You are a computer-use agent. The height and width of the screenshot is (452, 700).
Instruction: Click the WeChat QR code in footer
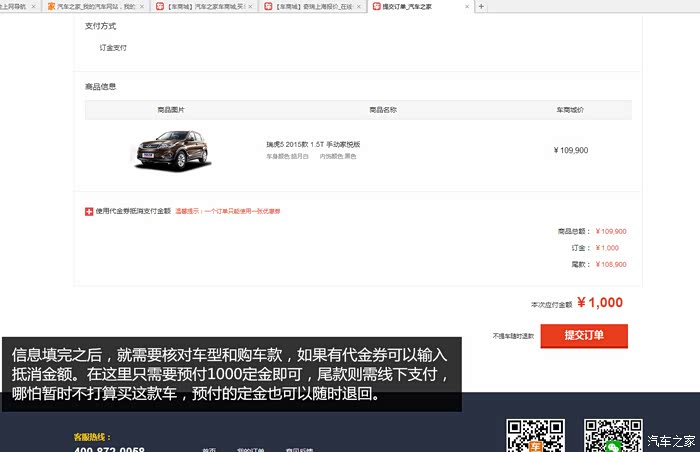613,435
